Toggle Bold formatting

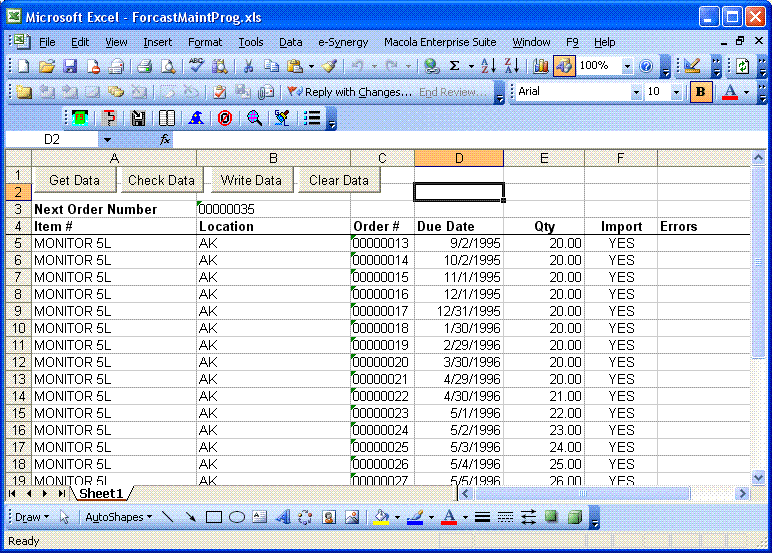pyautogui.click(x=701, y=92)
